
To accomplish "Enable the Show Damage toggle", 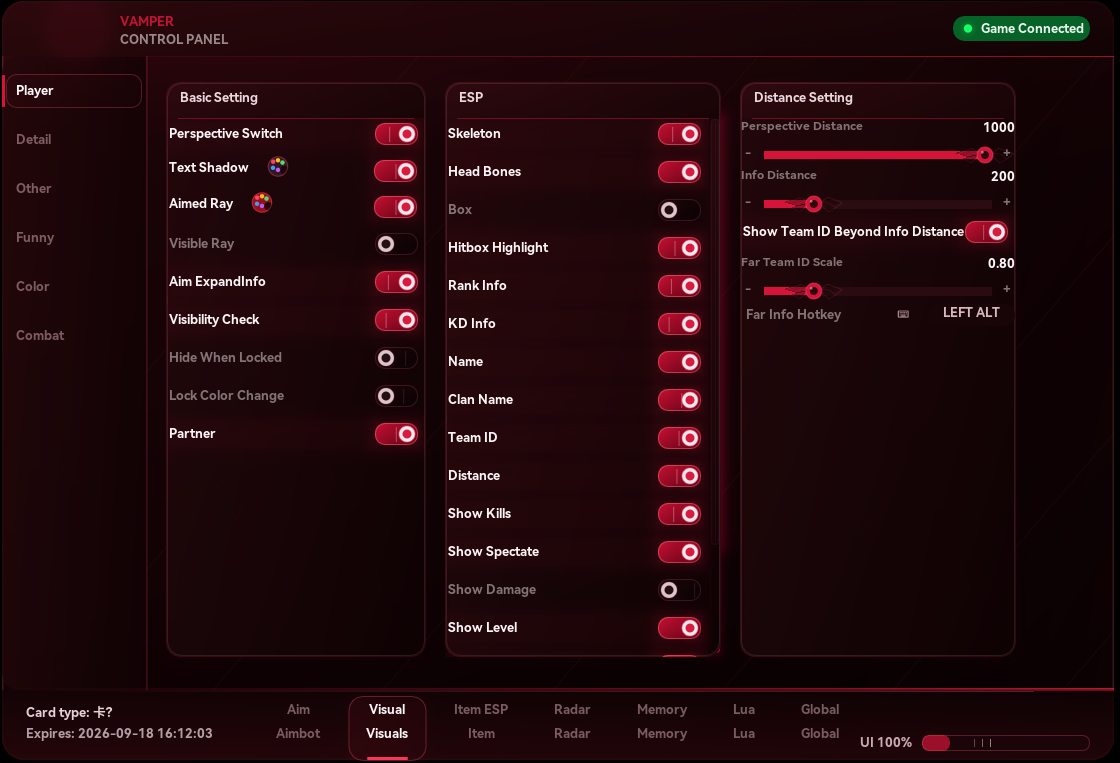I will 679,590.
